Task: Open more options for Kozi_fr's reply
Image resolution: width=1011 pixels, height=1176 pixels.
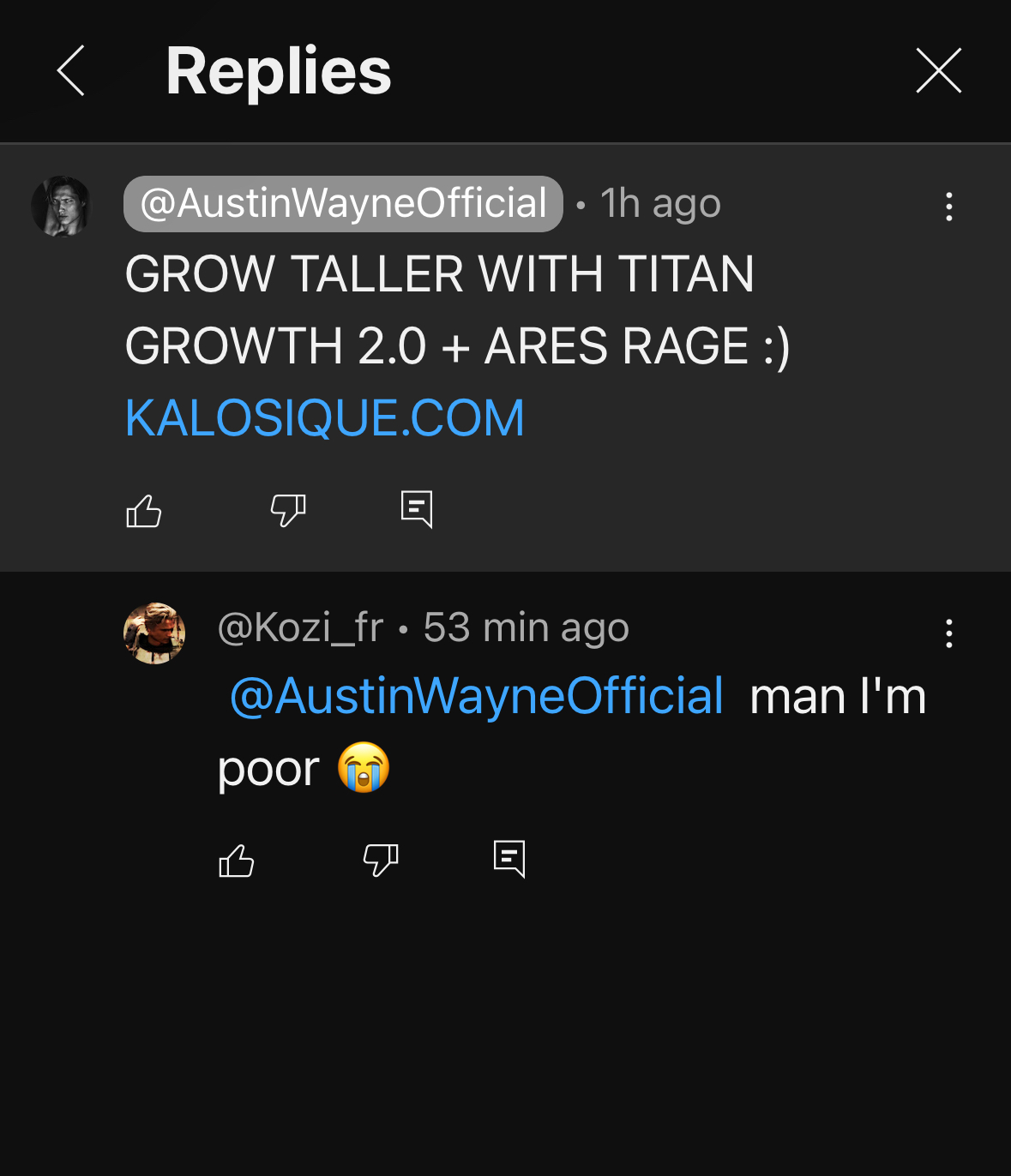Action: pos(948,633)
